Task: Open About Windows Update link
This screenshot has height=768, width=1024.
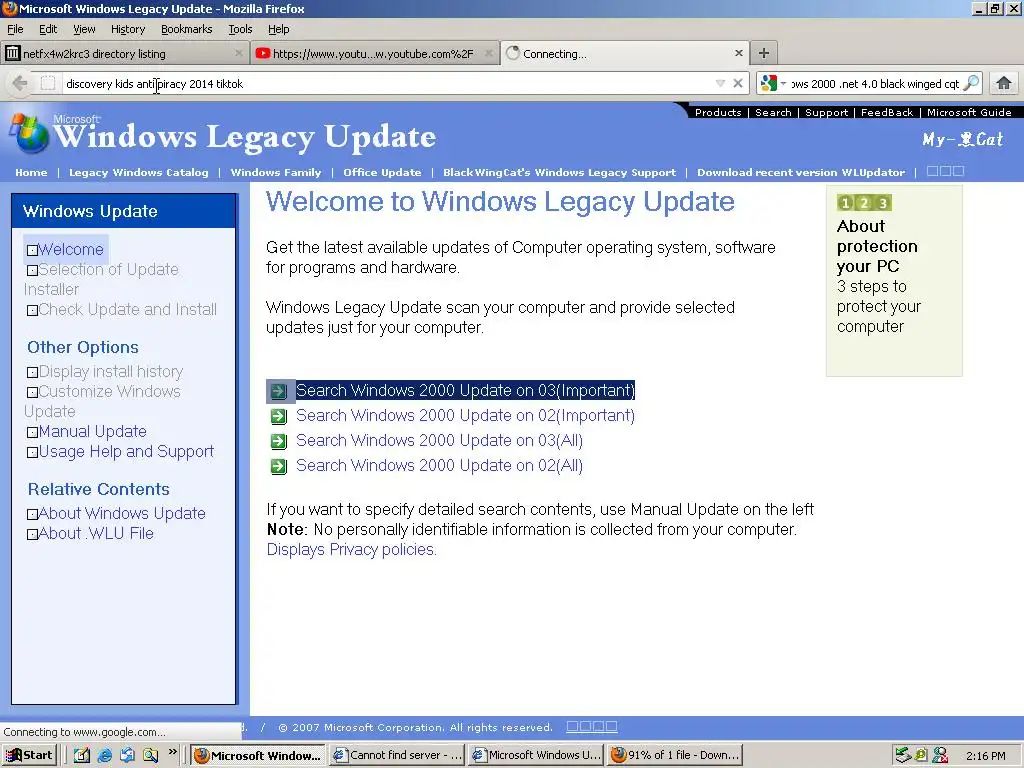Action: tap(121, 514)
